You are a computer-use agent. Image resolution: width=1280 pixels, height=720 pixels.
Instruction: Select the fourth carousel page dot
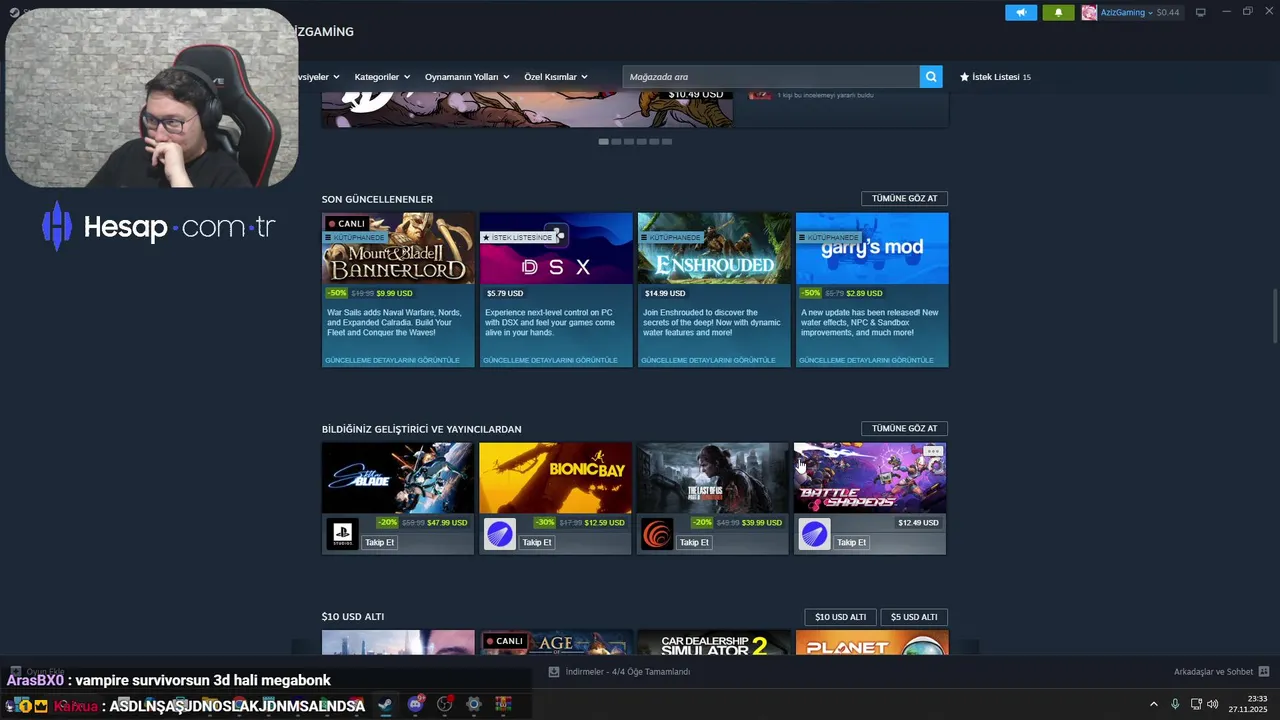tap(642, 142)
